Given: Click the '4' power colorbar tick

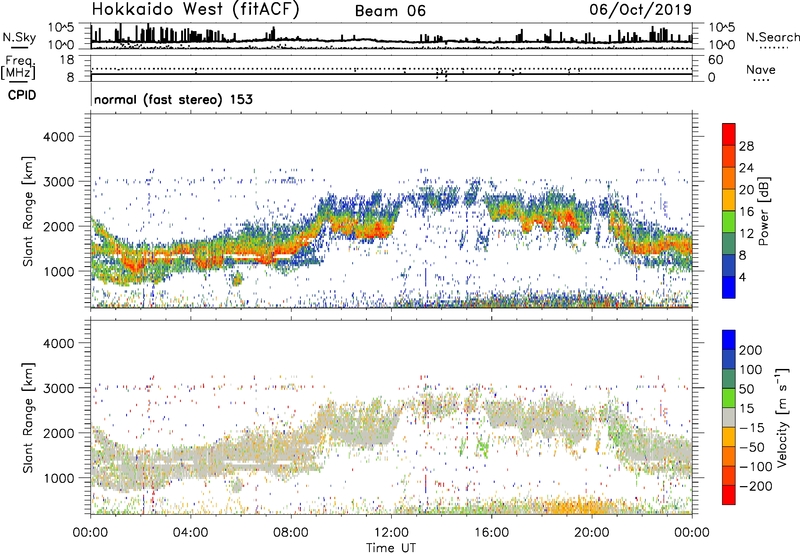Looking at the screenshot, I should (742, 277).
